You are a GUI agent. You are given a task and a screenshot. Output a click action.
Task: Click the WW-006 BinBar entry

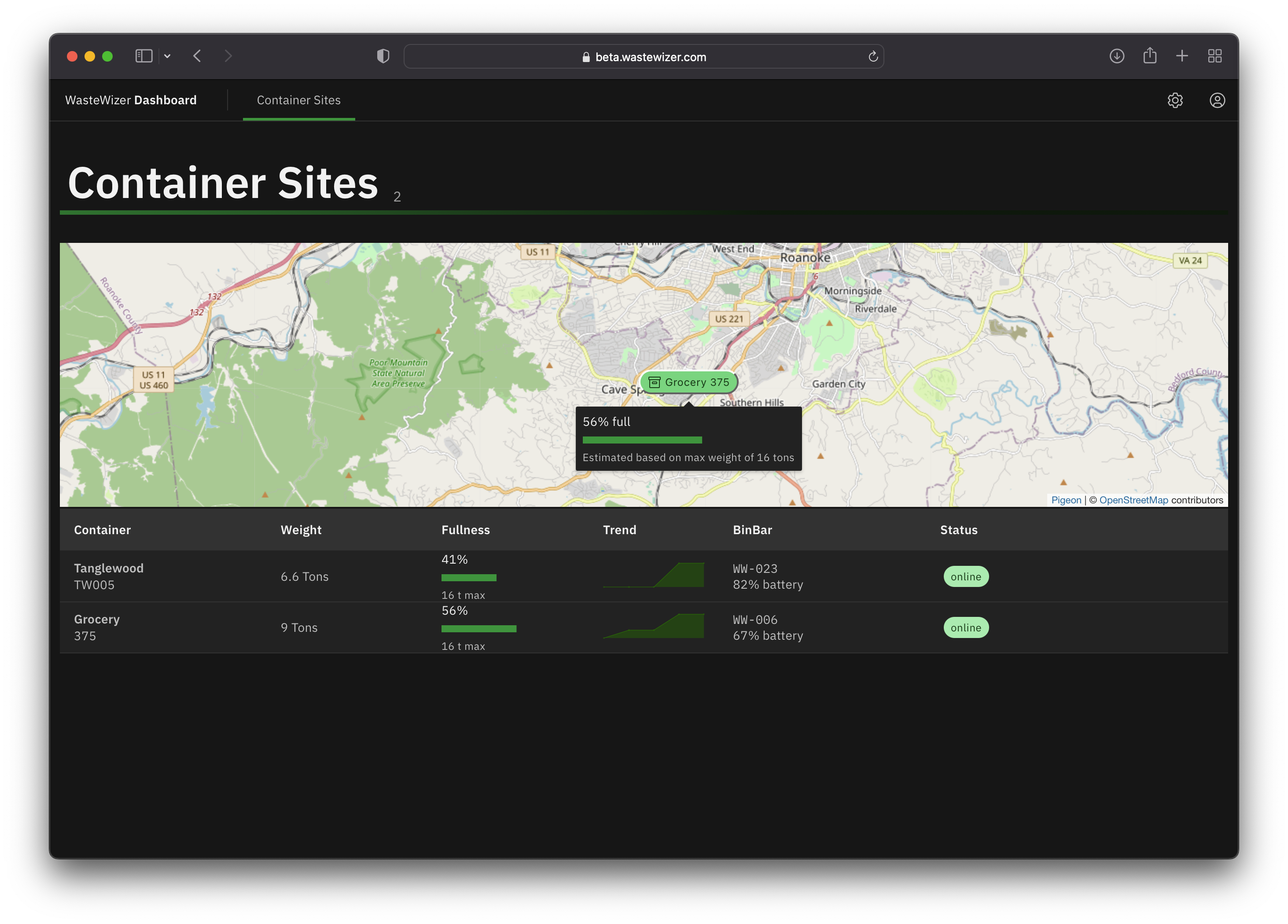755,619
